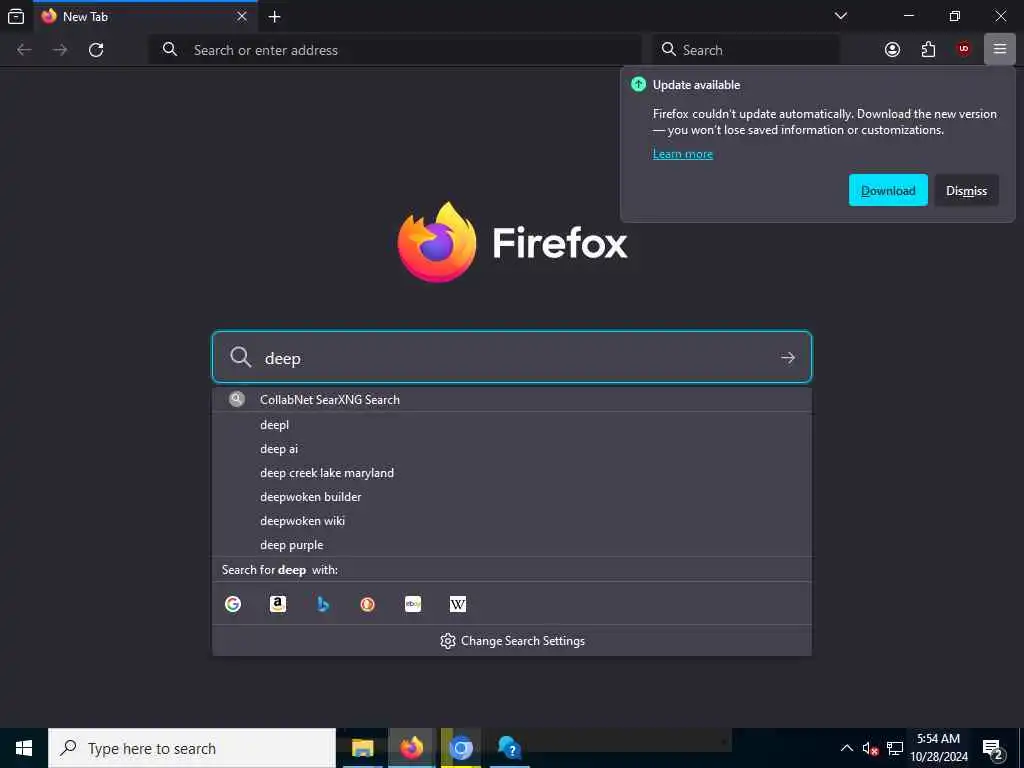Click the Download update button

(888, 190)
